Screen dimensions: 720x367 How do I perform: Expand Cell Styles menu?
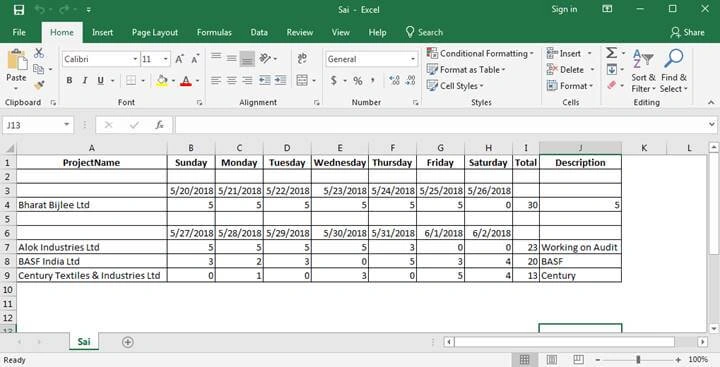click(455, 85)
